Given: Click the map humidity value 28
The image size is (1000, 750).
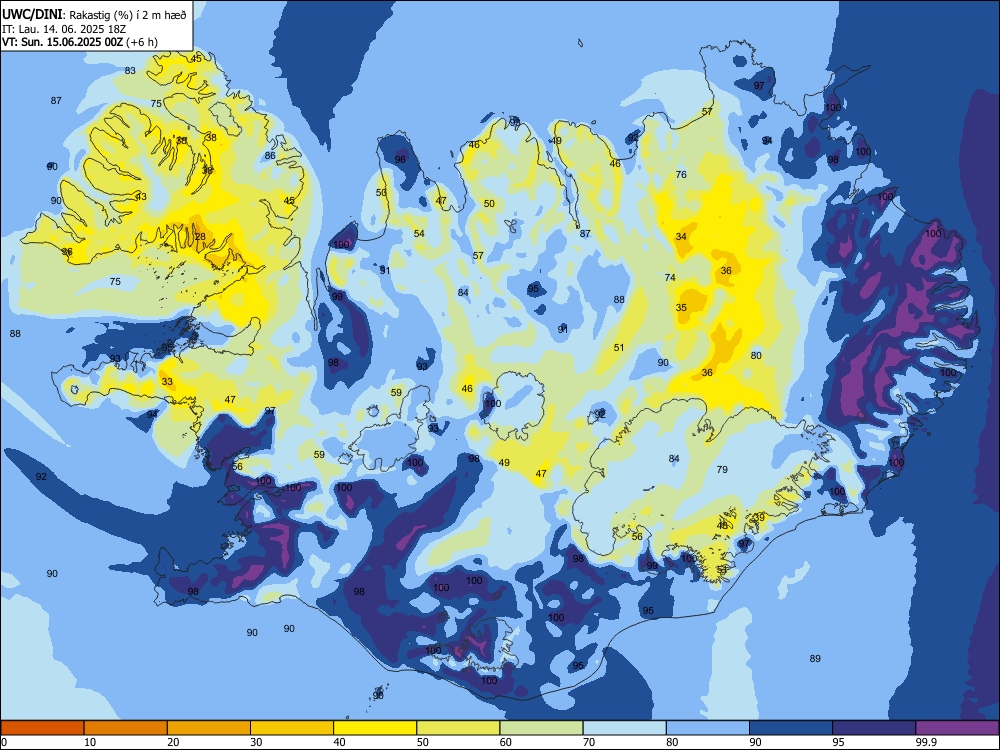Looking at the screenshot, I should [x=200, y=237].
